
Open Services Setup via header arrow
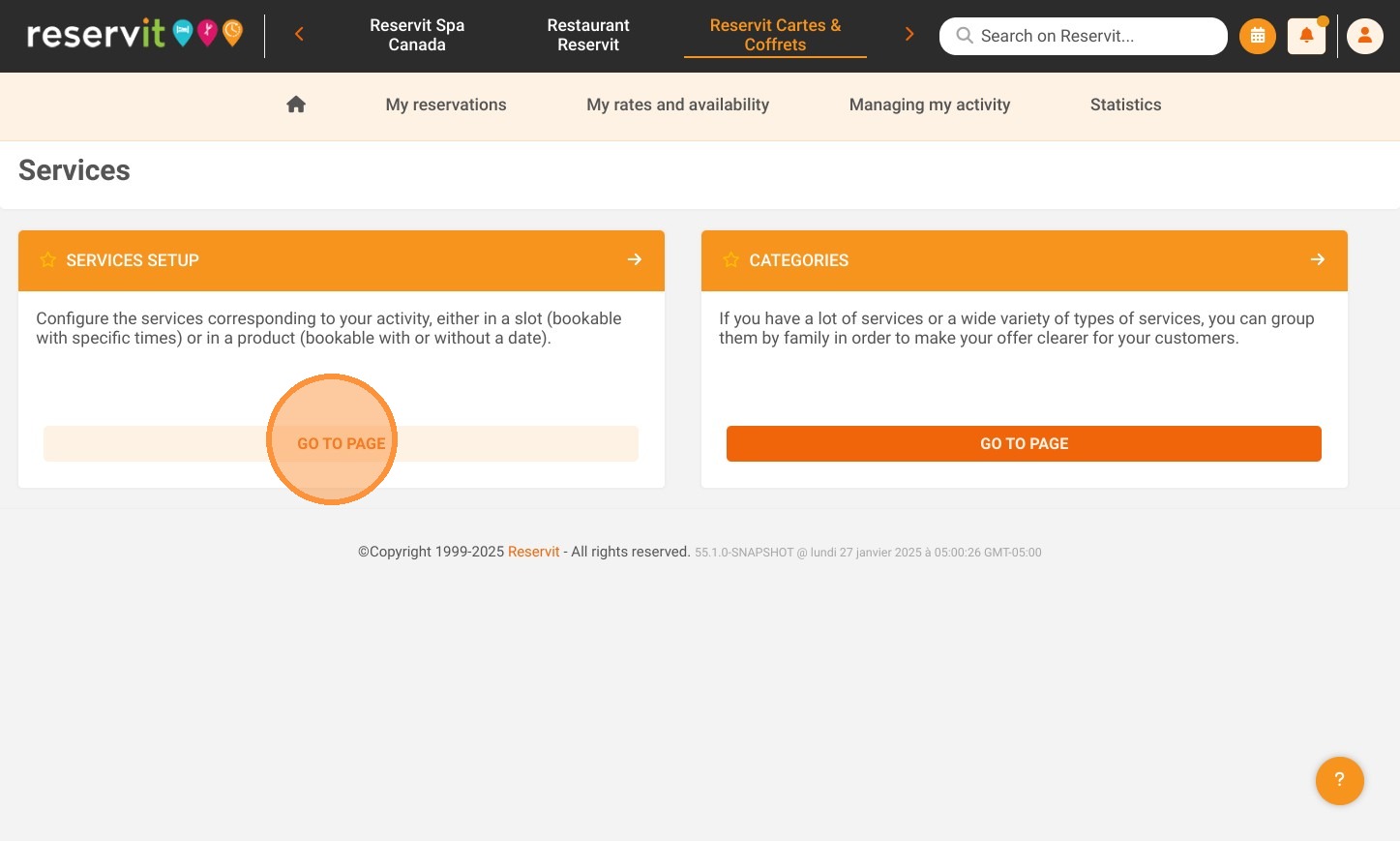tap(635, 259)
